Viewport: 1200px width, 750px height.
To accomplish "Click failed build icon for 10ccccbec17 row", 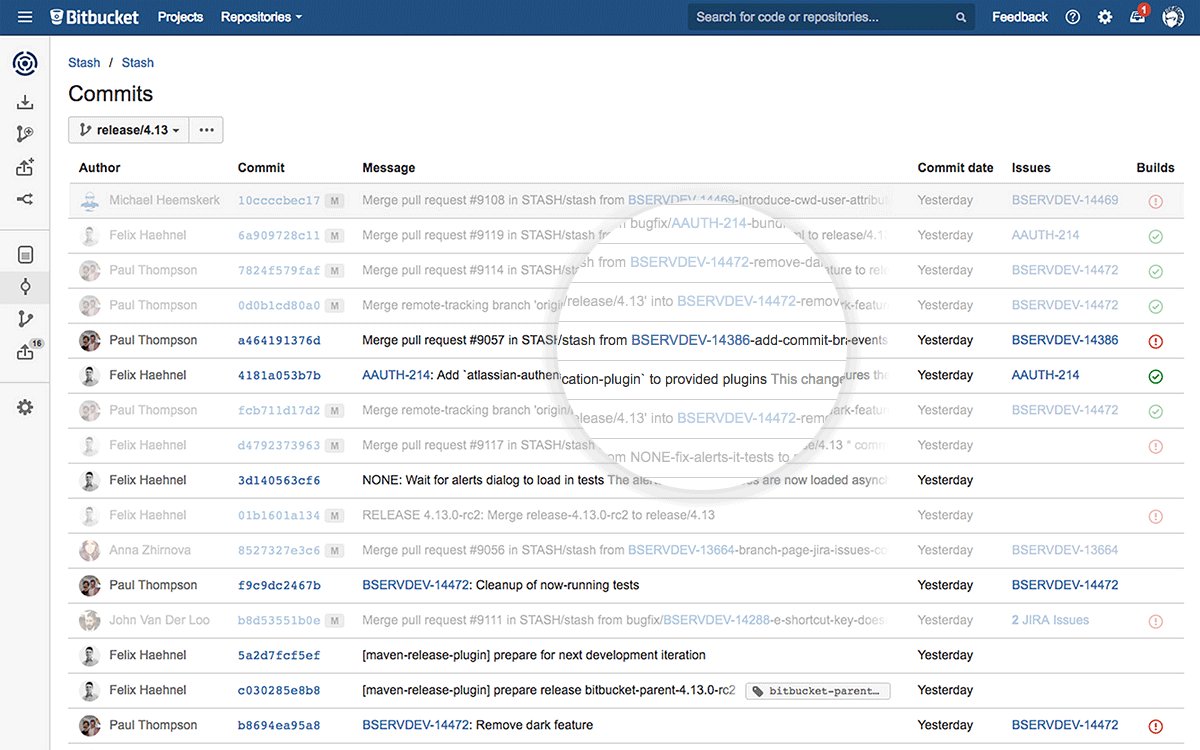I will pos(1156,201).
